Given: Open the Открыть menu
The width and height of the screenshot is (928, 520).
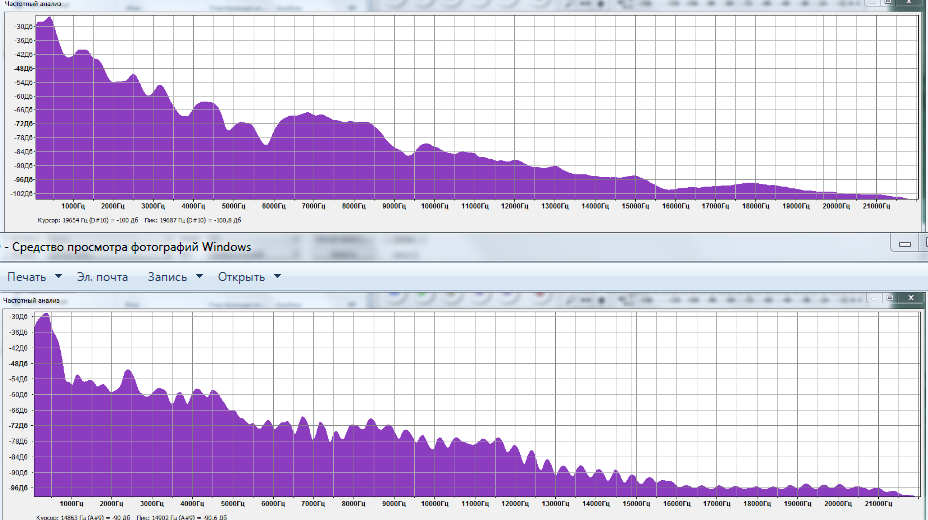Looking at the screenshot, I should tap(241, 277).
